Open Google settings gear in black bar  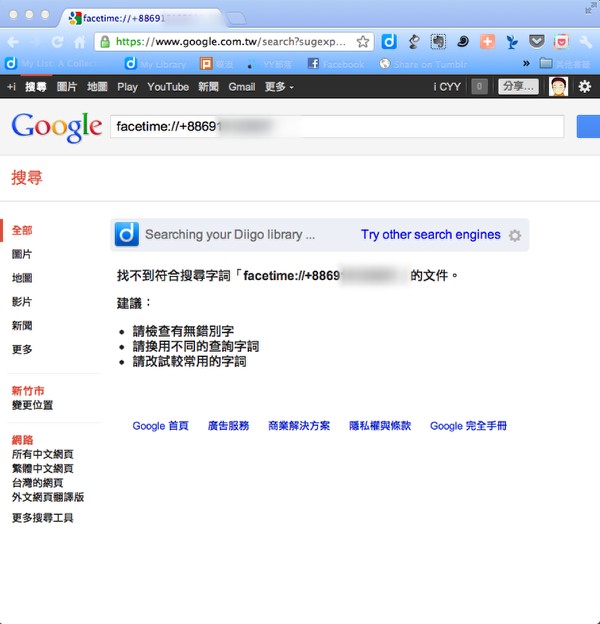(584, 86)
